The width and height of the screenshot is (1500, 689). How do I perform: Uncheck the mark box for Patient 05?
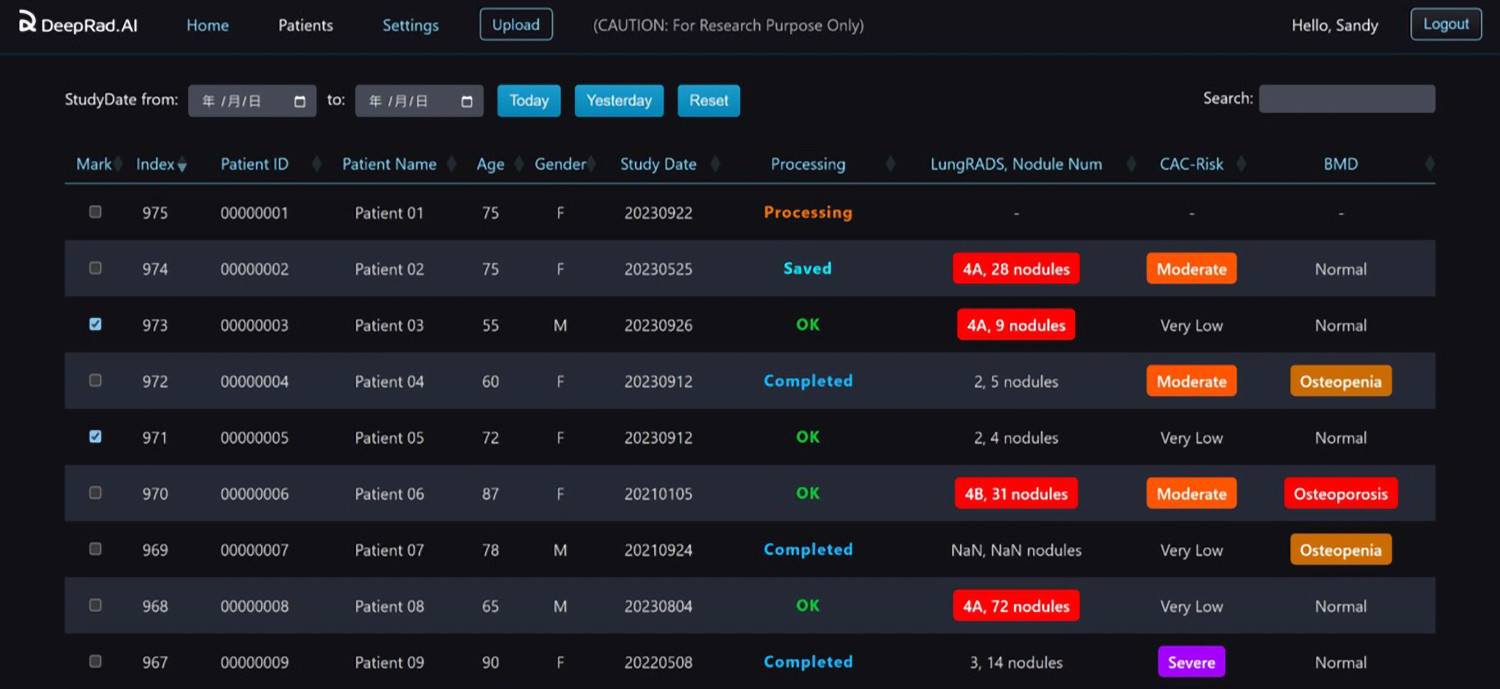click(x=95, y=437)
